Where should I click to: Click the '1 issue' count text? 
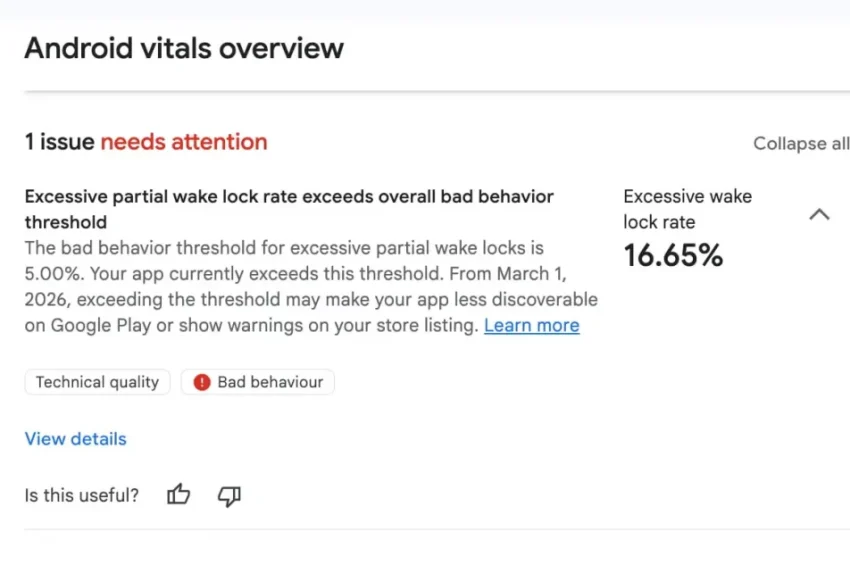[59, 142]
